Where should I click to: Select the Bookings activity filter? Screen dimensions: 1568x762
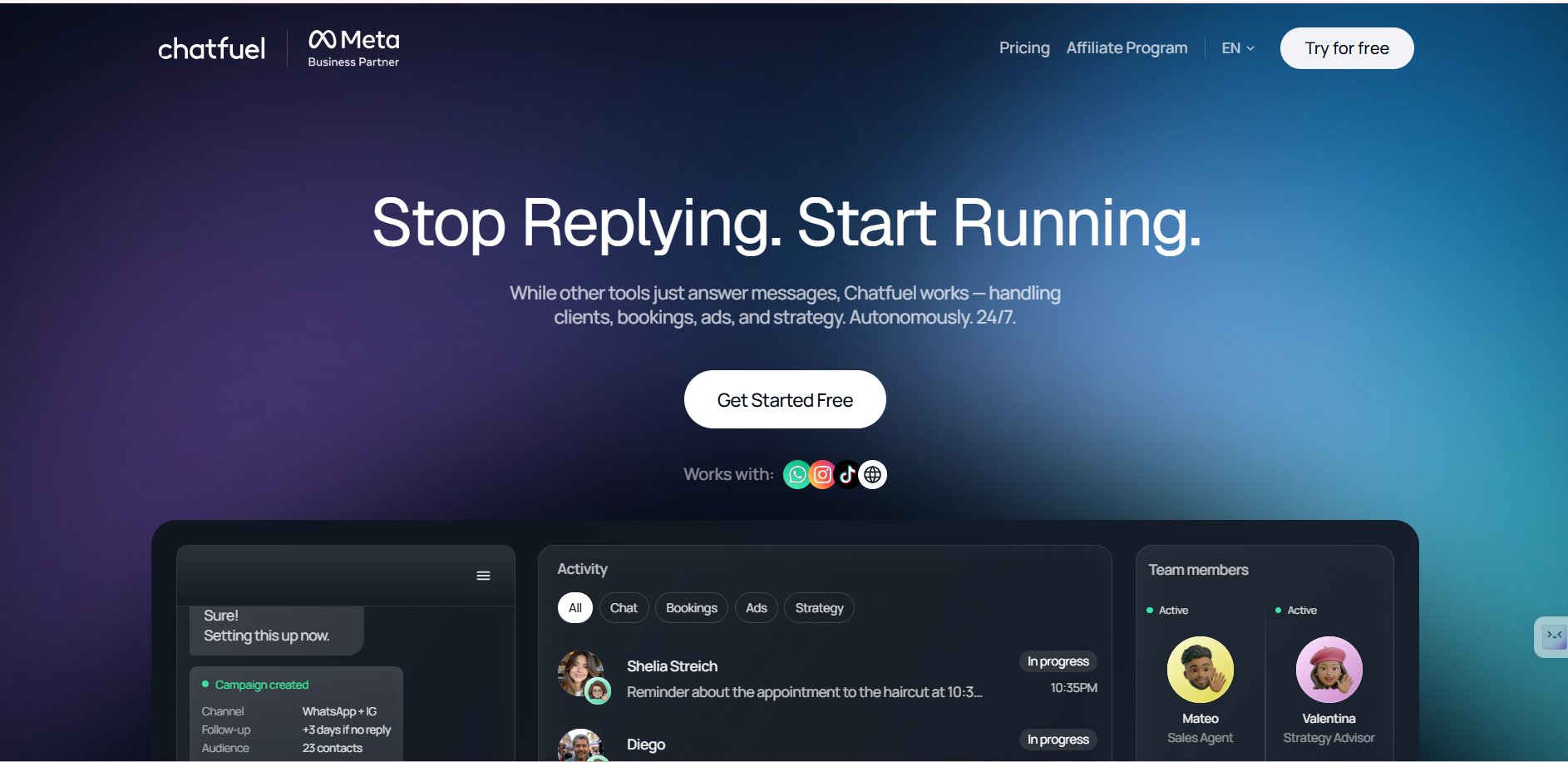point(692,608)
